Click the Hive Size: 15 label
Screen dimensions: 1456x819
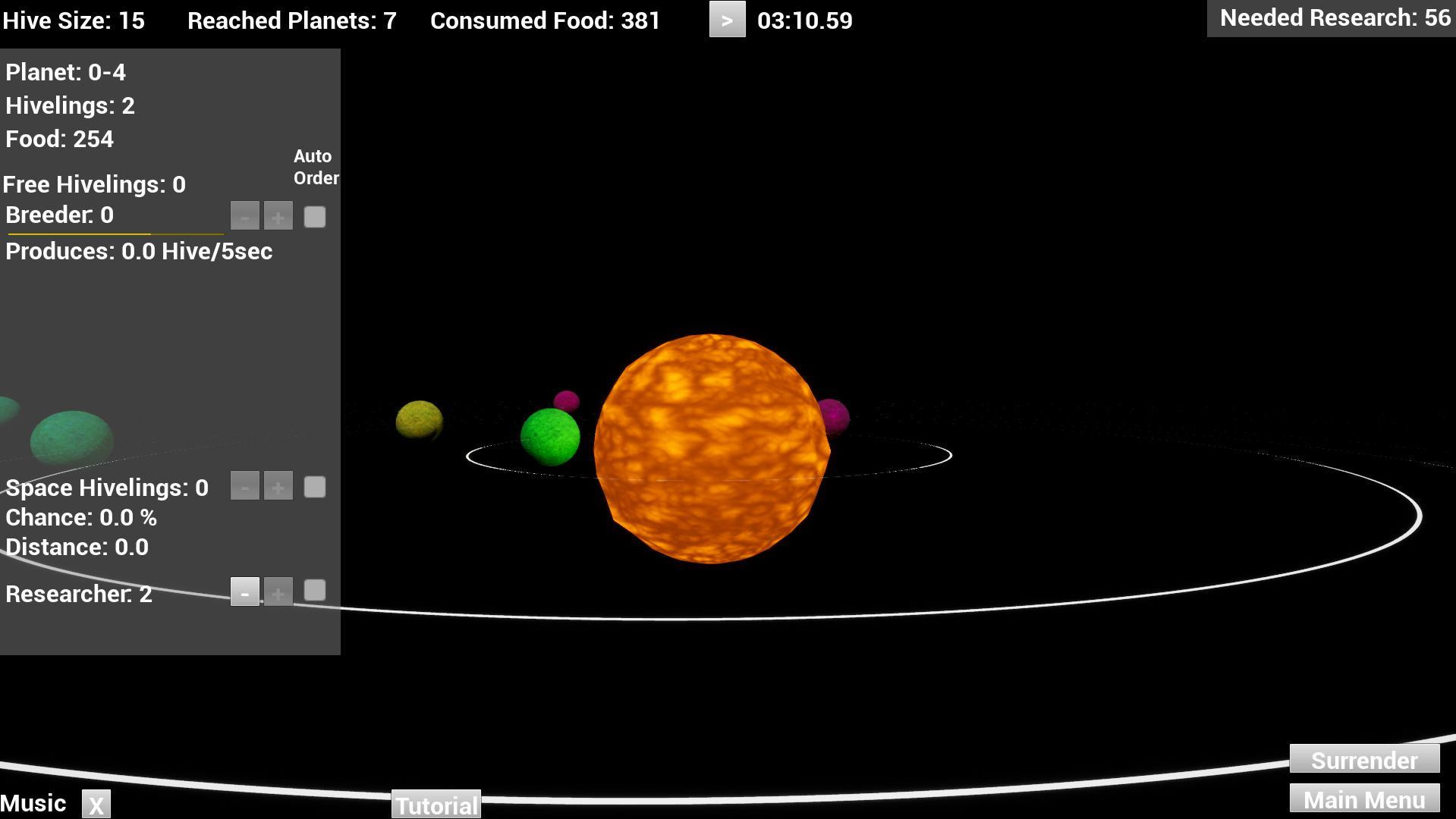[74, 20]
